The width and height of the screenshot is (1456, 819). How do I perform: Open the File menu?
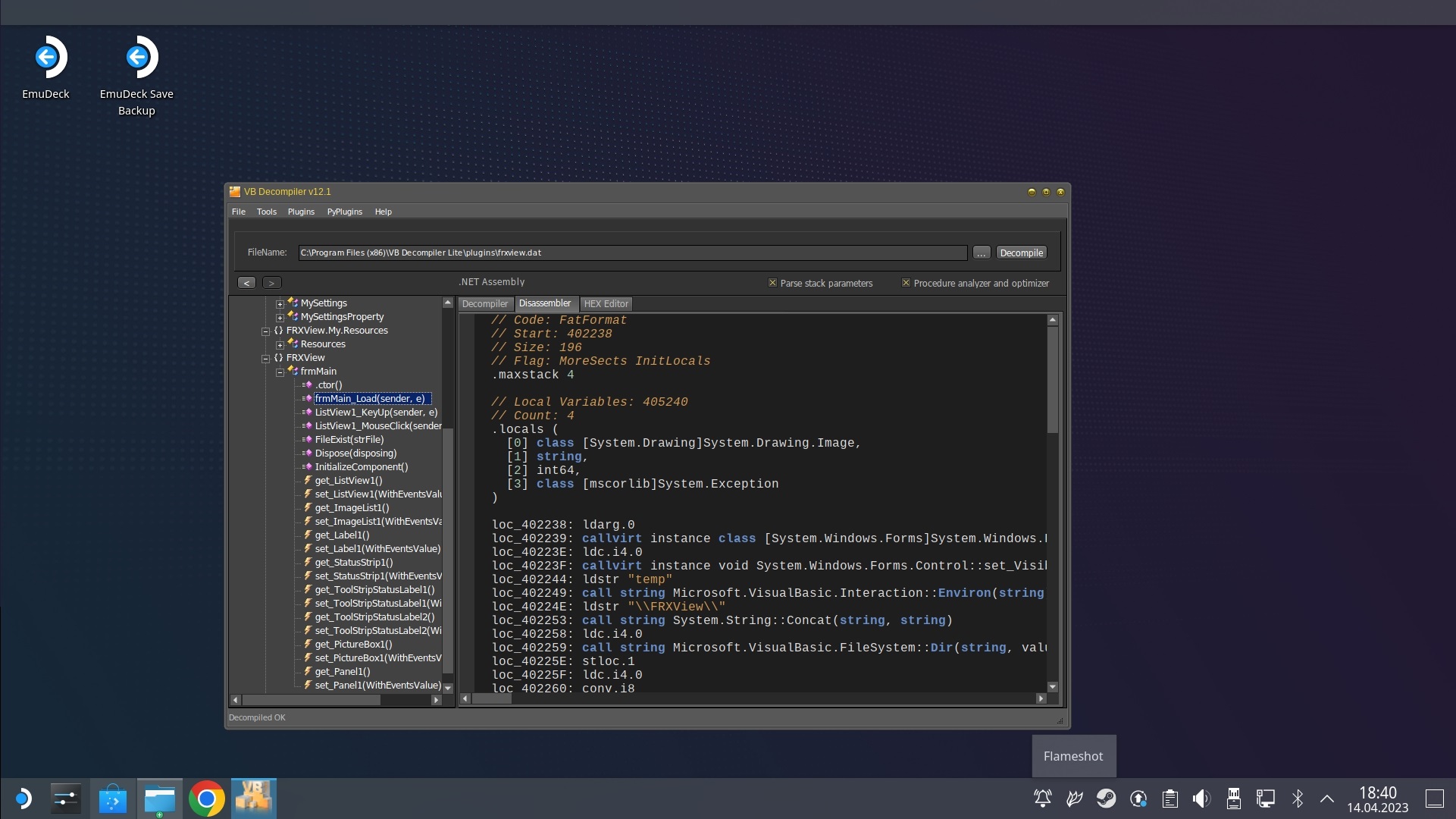coord(239,212)
